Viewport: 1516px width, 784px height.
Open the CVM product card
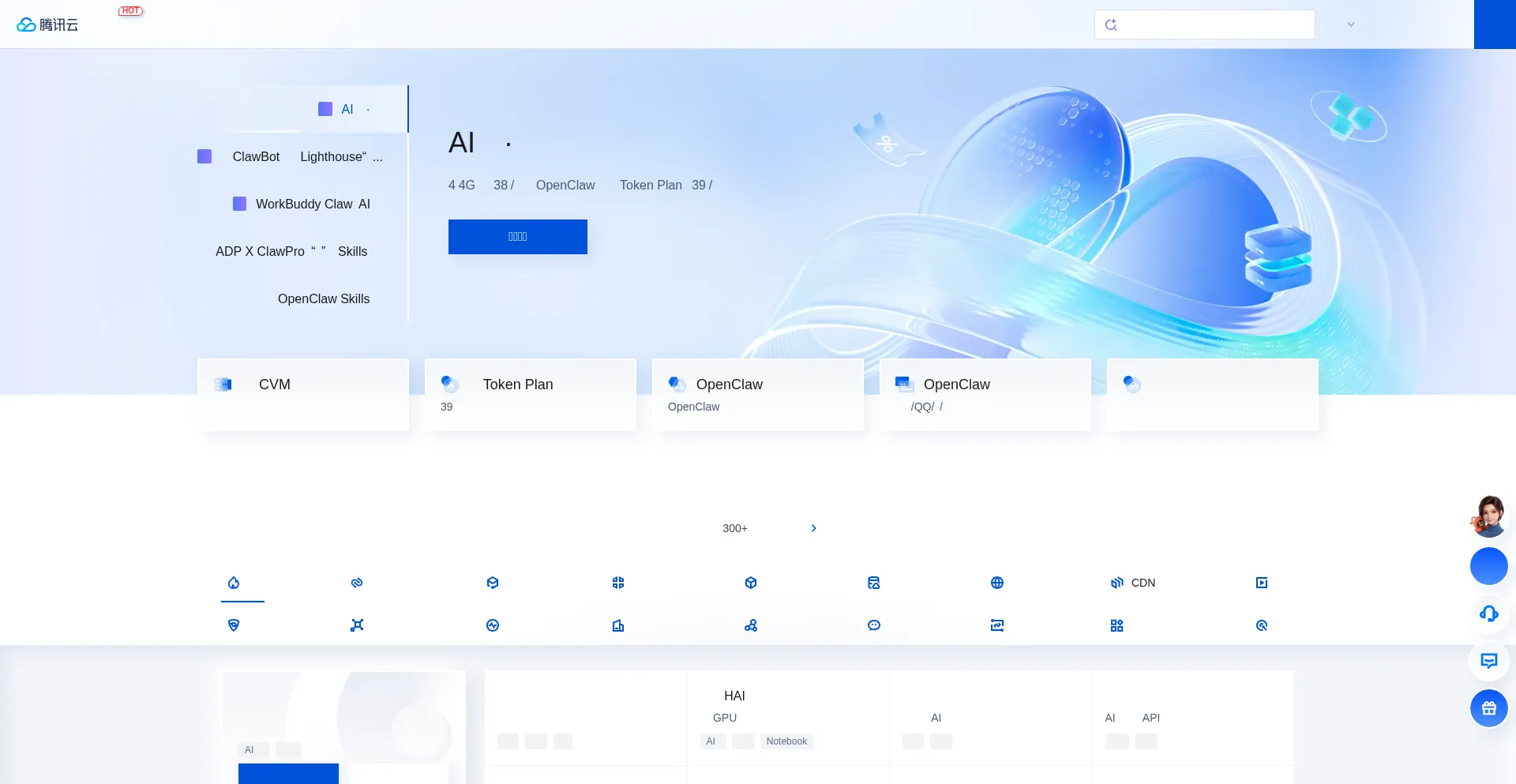click(x=303, y=395)
